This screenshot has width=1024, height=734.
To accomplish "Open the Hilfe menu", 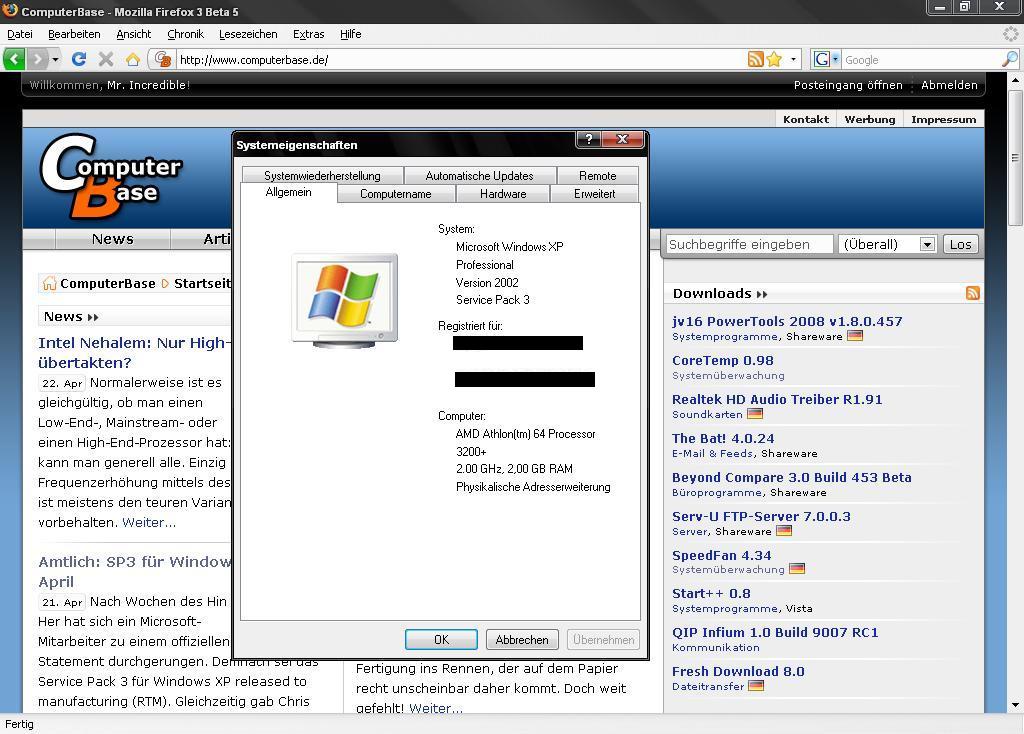I will click(351, 34).
